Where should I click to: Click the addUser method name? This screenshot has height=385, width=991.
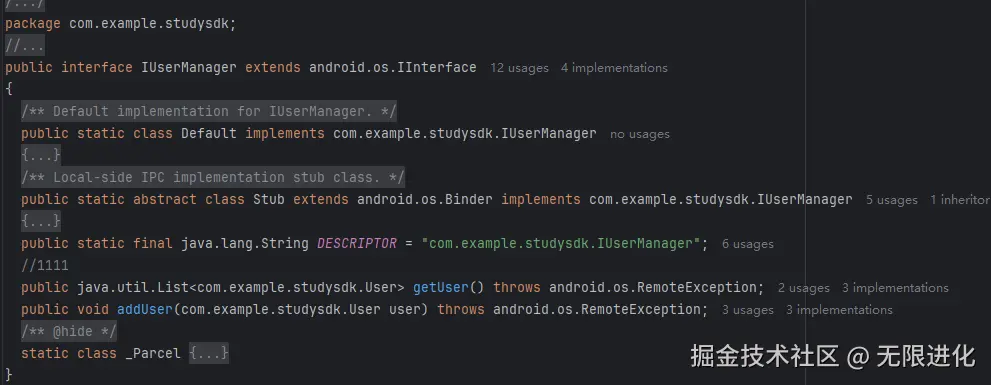click(145, 310)
